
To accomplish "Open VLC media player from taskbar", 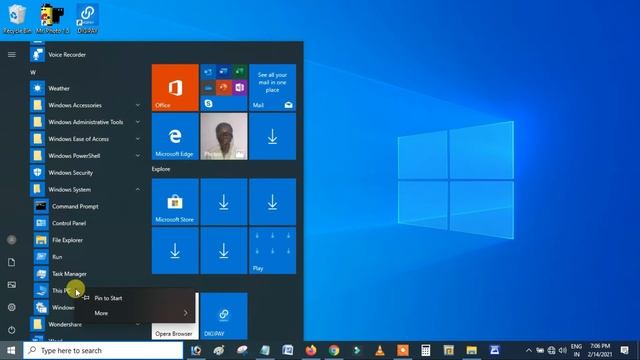I will point(380,350).
